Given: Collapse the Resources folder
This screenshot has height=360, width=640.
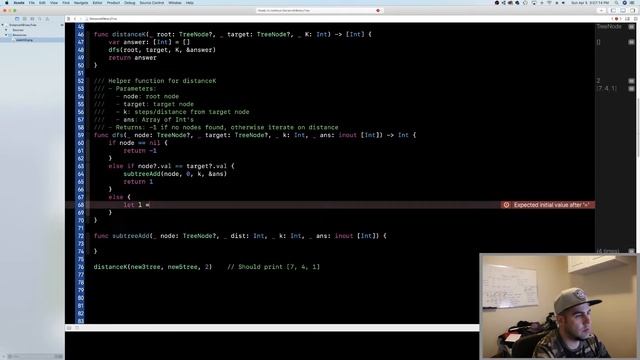Looking at the screenshot, I should pos(6,35).
